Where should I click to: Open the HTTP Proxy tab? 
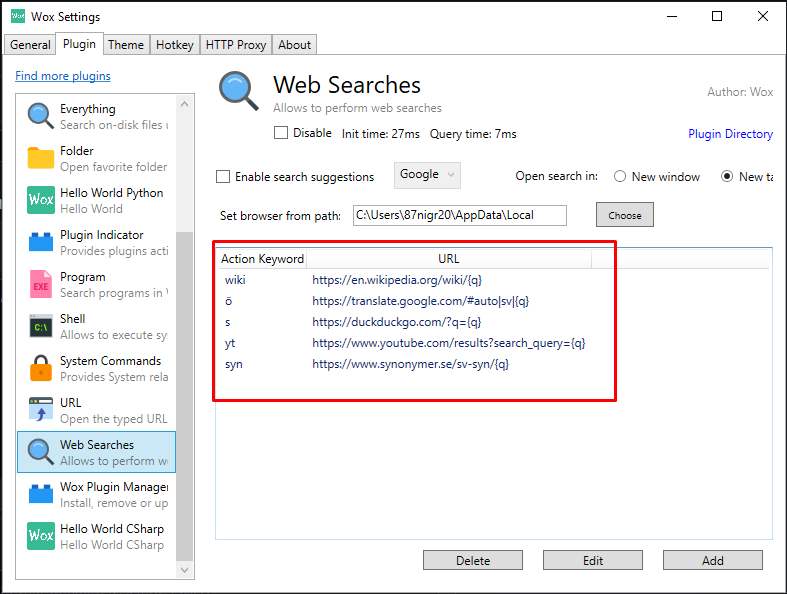(x=236, y=45)
